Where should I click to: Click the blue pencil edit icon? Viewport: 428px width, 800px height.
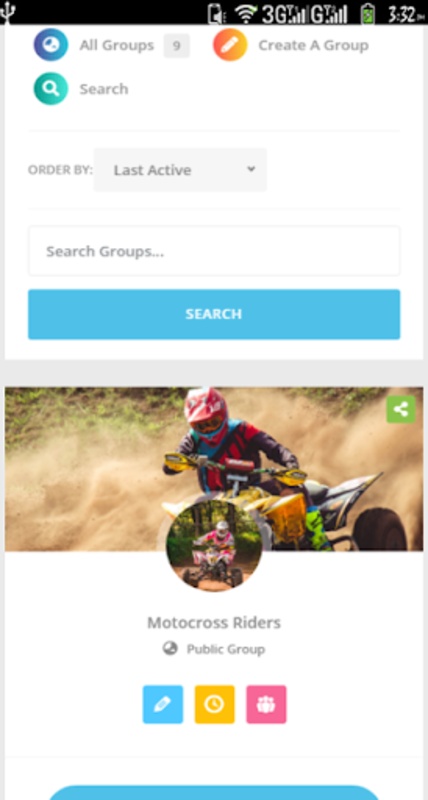[x=163, y=704]
